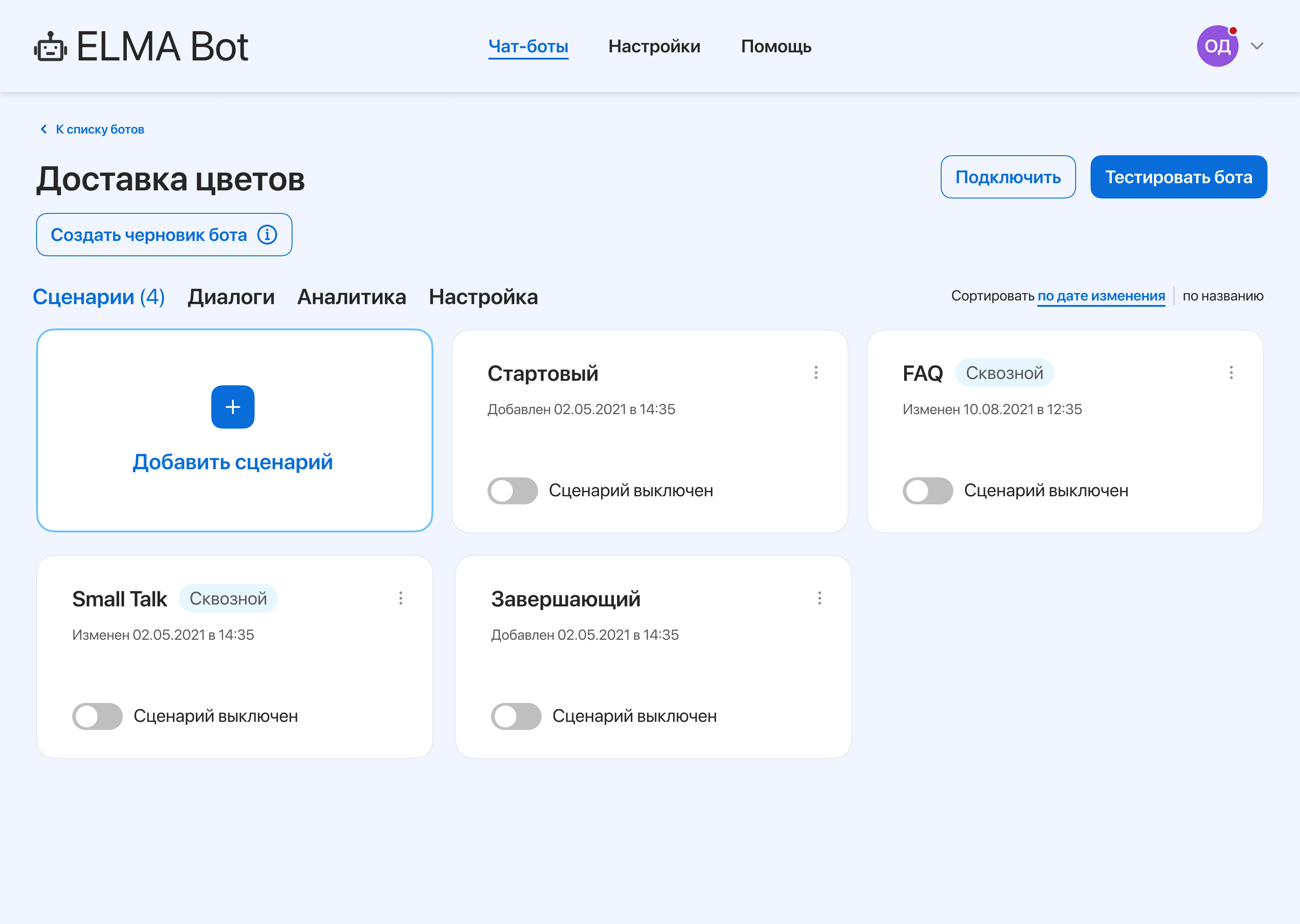Open three-dot menu on Small Talk card
Screen dimensions: 1300x924
tap(401, 598)
